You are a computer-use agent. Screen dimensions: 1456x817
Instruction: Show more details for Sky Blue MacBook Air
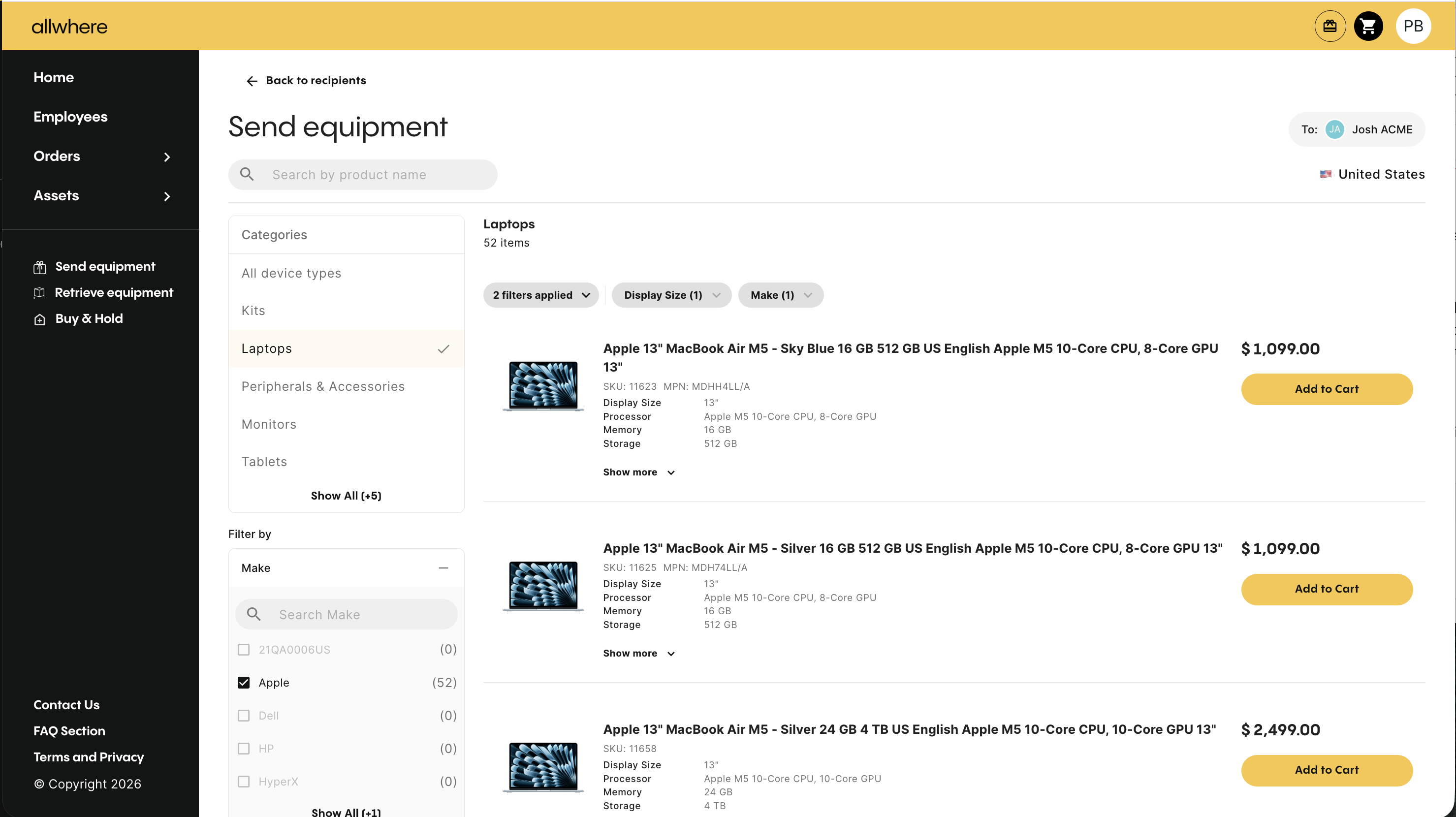(639, 472)
